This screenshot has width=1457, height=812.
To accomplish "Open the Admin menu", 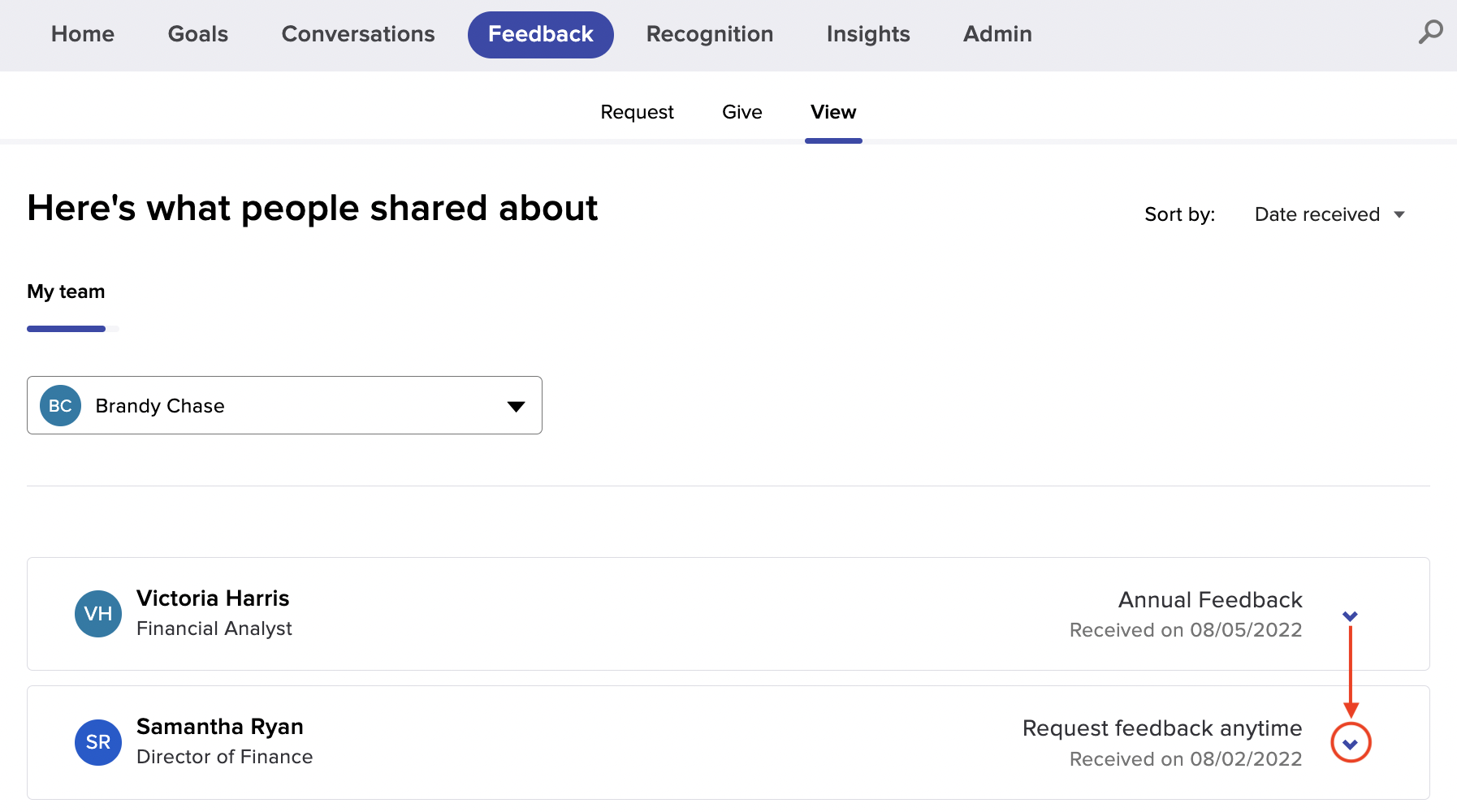I will [997, 34].
